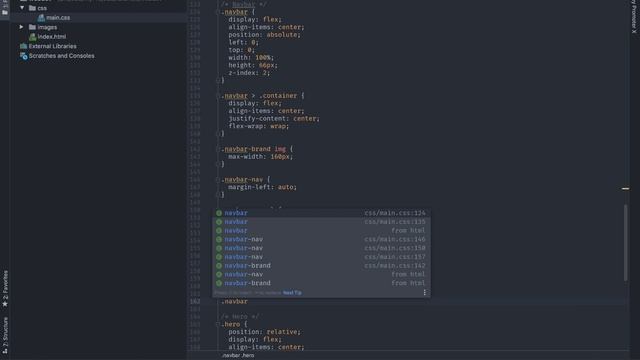
Task: Click the images folder icon
Action: (32, 27)
